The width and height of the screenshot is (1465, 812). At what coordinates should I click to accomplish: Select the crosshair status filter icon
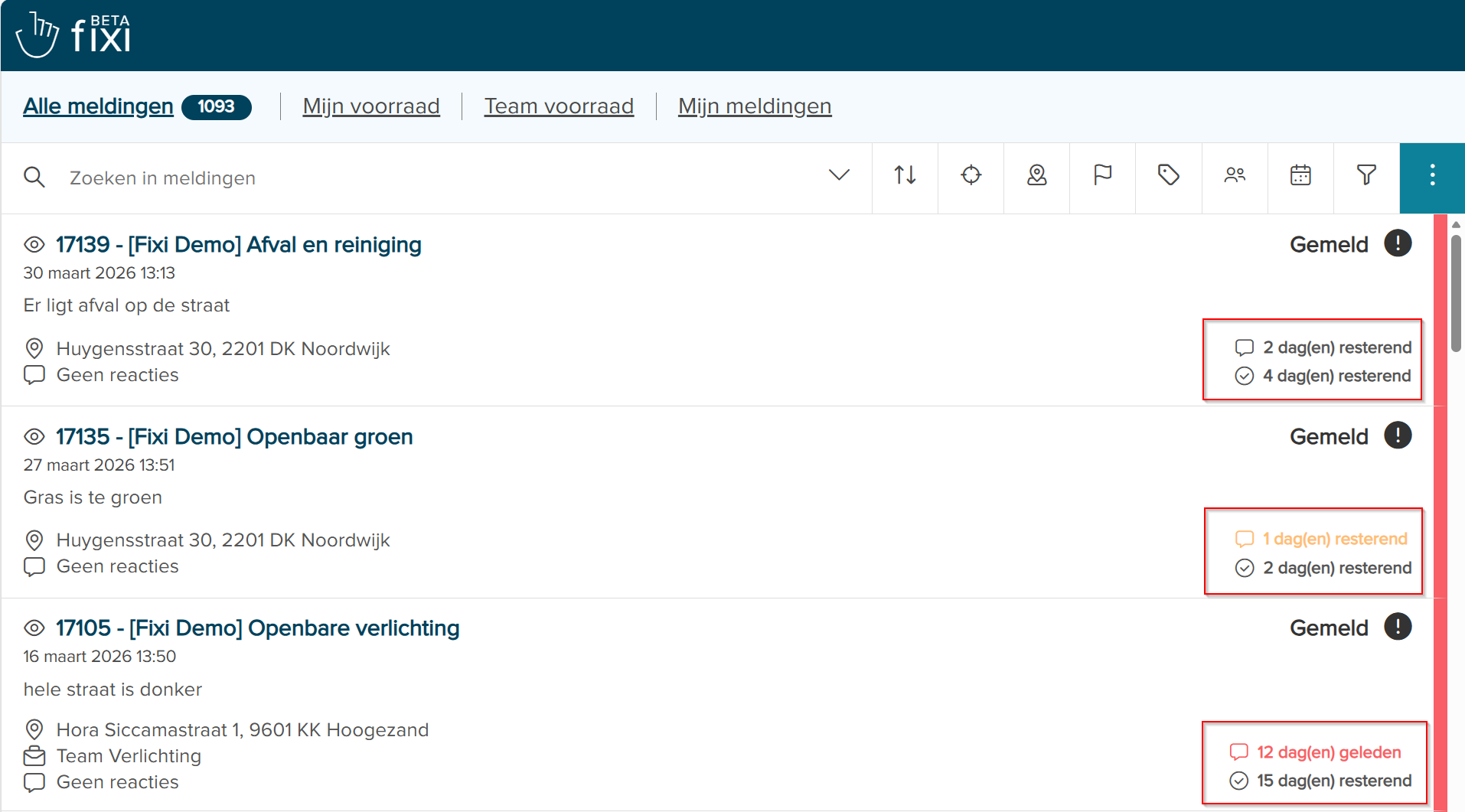(x=970, y=176)
